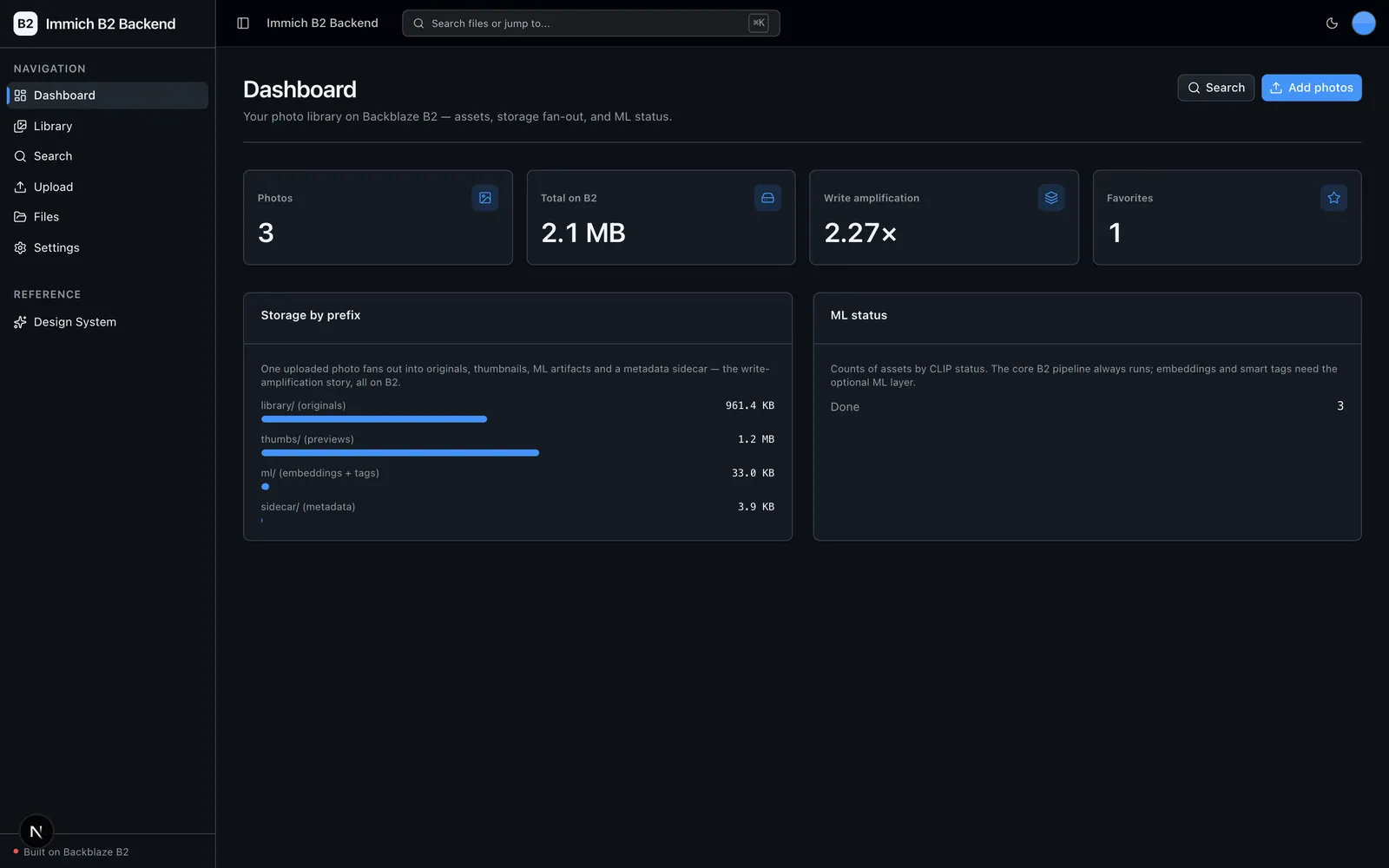Click the library/ (originals) progress bar
Screen dimensions: 1389x868
click(373, 419)
